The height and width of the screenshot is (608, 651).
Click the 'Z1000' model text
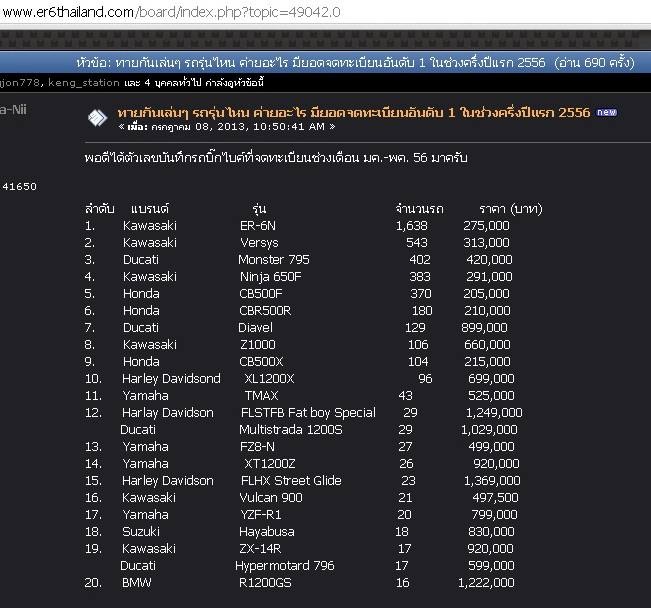point(258,345)
